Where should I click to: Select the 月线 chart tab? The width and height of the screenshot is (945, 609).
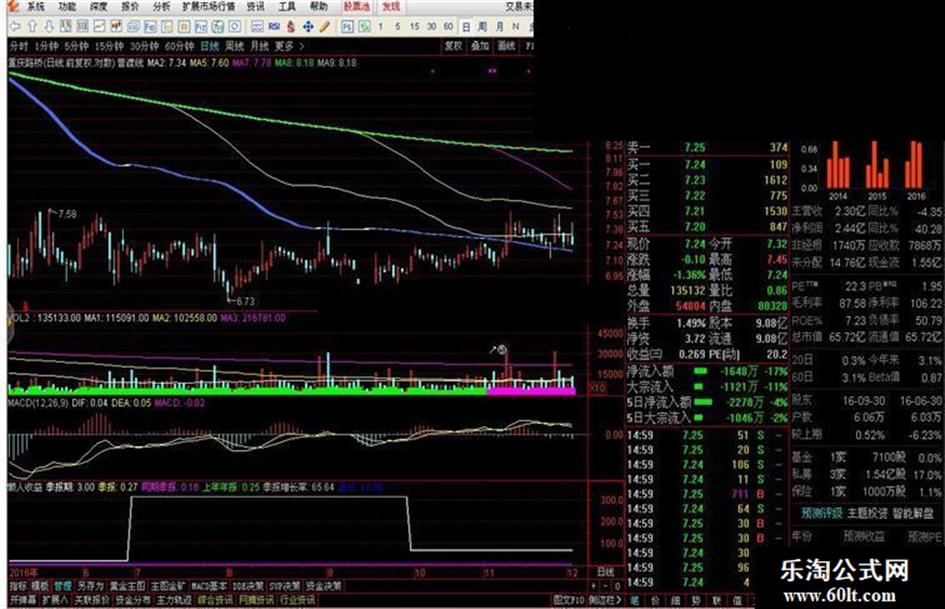(259, 46)
